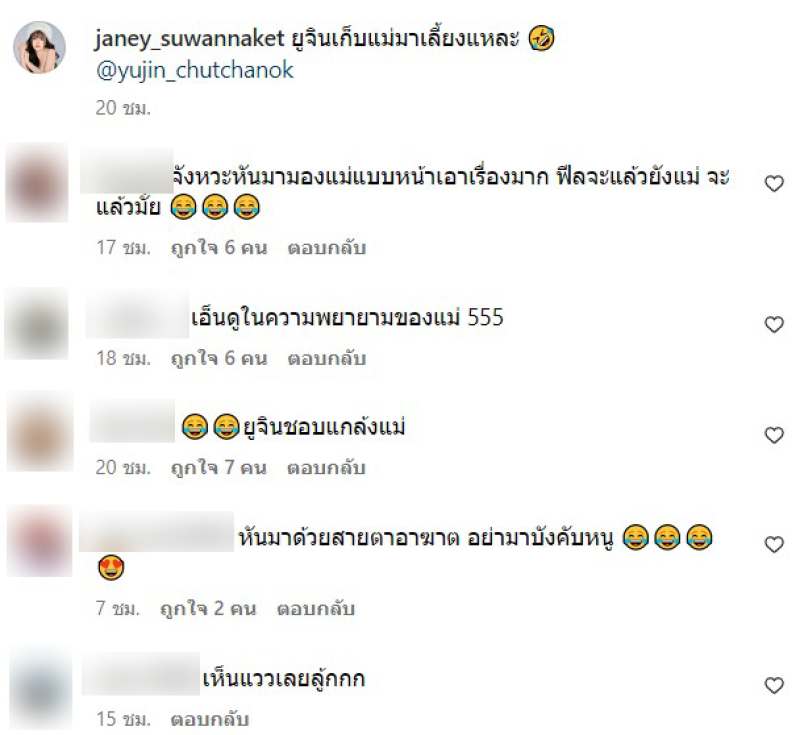Heart the ยูจินชอบแกล้งแม่ comment

coord(774,435)
